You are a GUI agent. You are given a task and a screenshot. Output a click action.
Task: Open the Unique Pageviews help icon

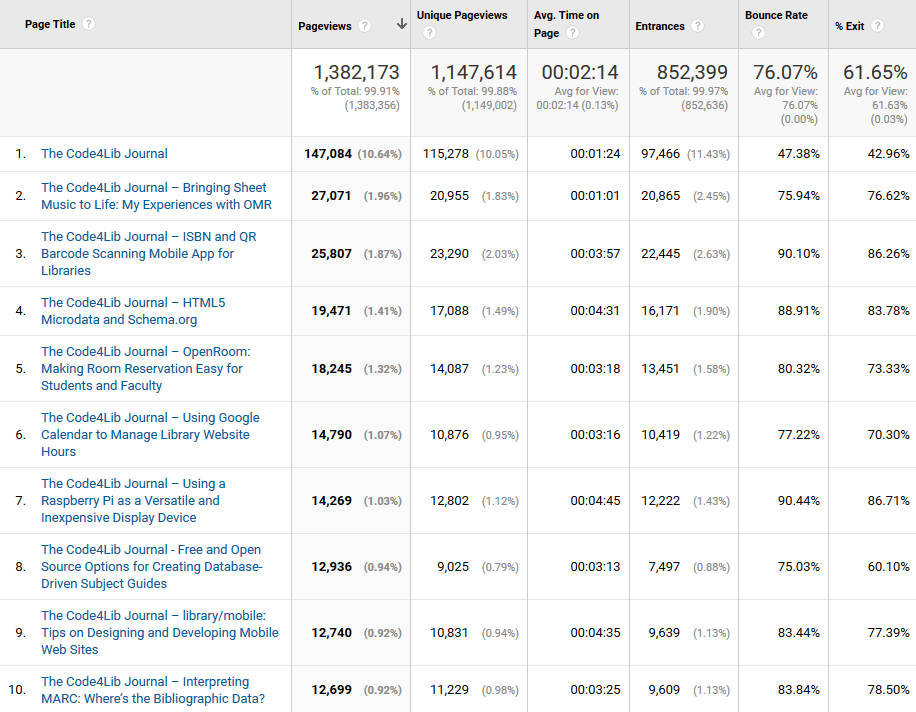(429, 33)
